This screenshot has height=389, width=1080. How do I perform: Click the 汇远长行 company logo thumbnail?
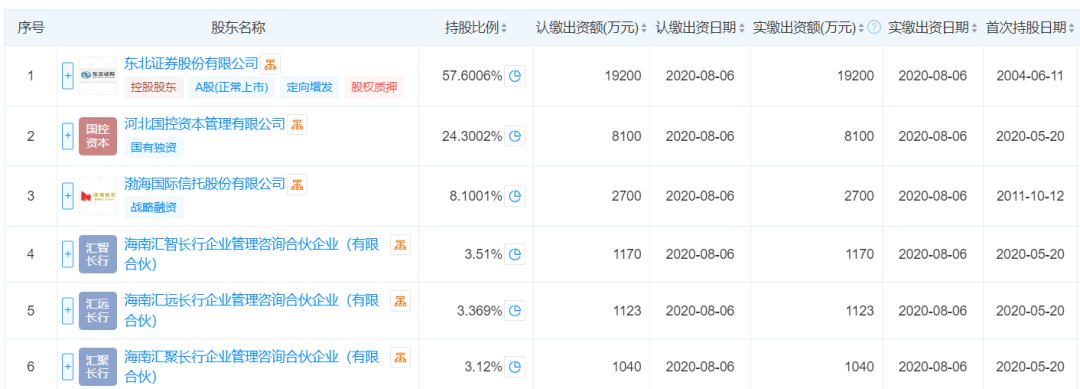pyautogui.click(x=98, y=311)
